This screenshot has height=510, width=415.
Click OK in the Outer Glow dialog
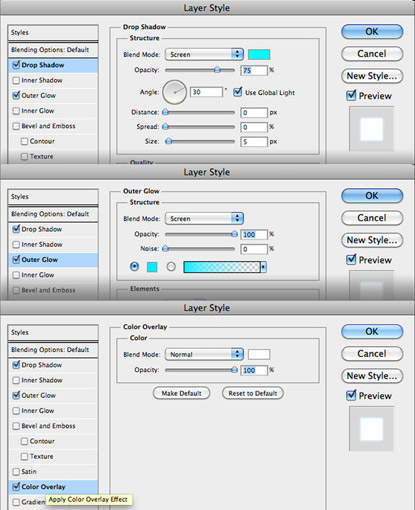coord(372,196)
